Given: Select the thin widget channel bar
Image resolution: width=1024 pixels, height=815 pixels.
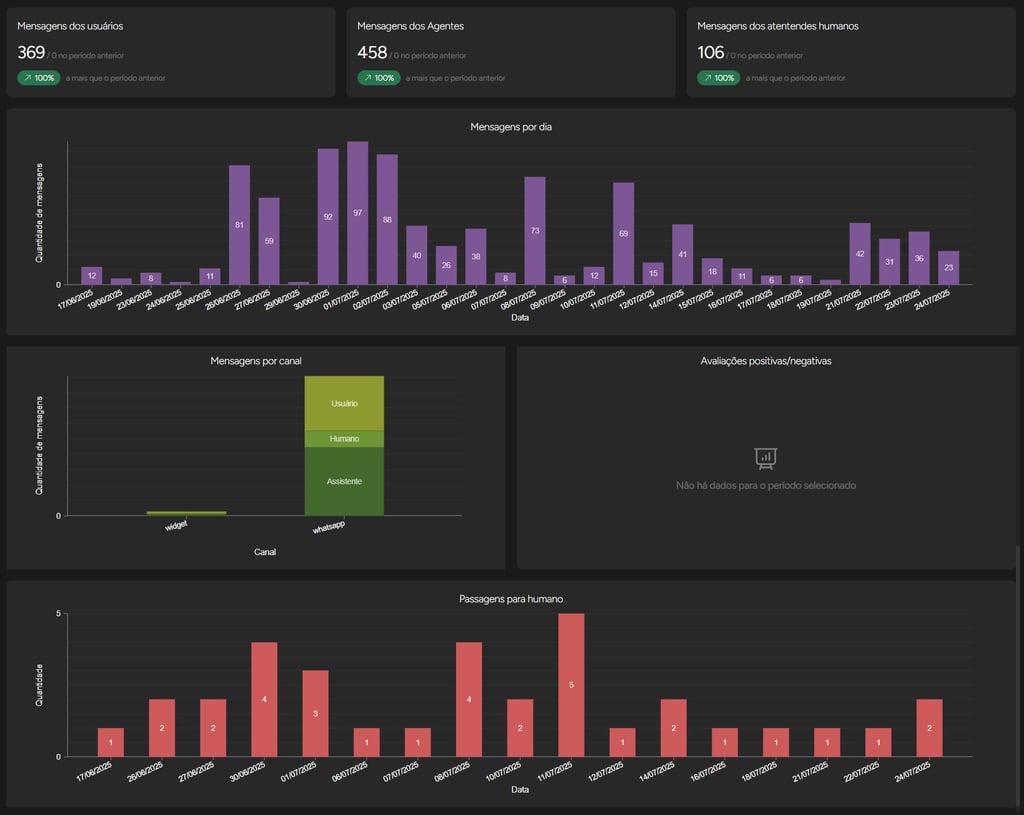Looking at the screenshot, I should 187,513.
